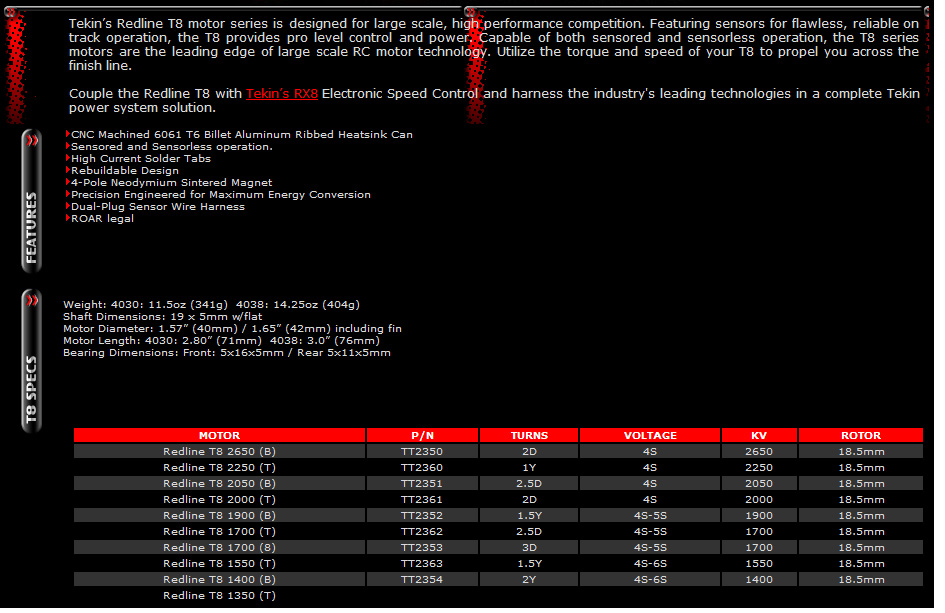Click the "Redline T8 1350 (T)" motor cell
Viewport: 945px width, 613px height.
pyautogui.click(x=219, y=596)
